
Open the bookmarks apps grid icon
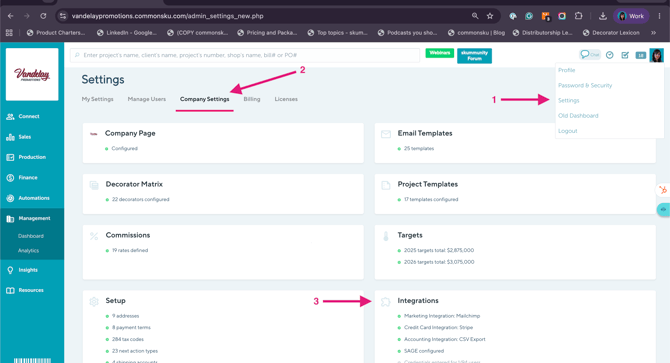tap(9, 32)
